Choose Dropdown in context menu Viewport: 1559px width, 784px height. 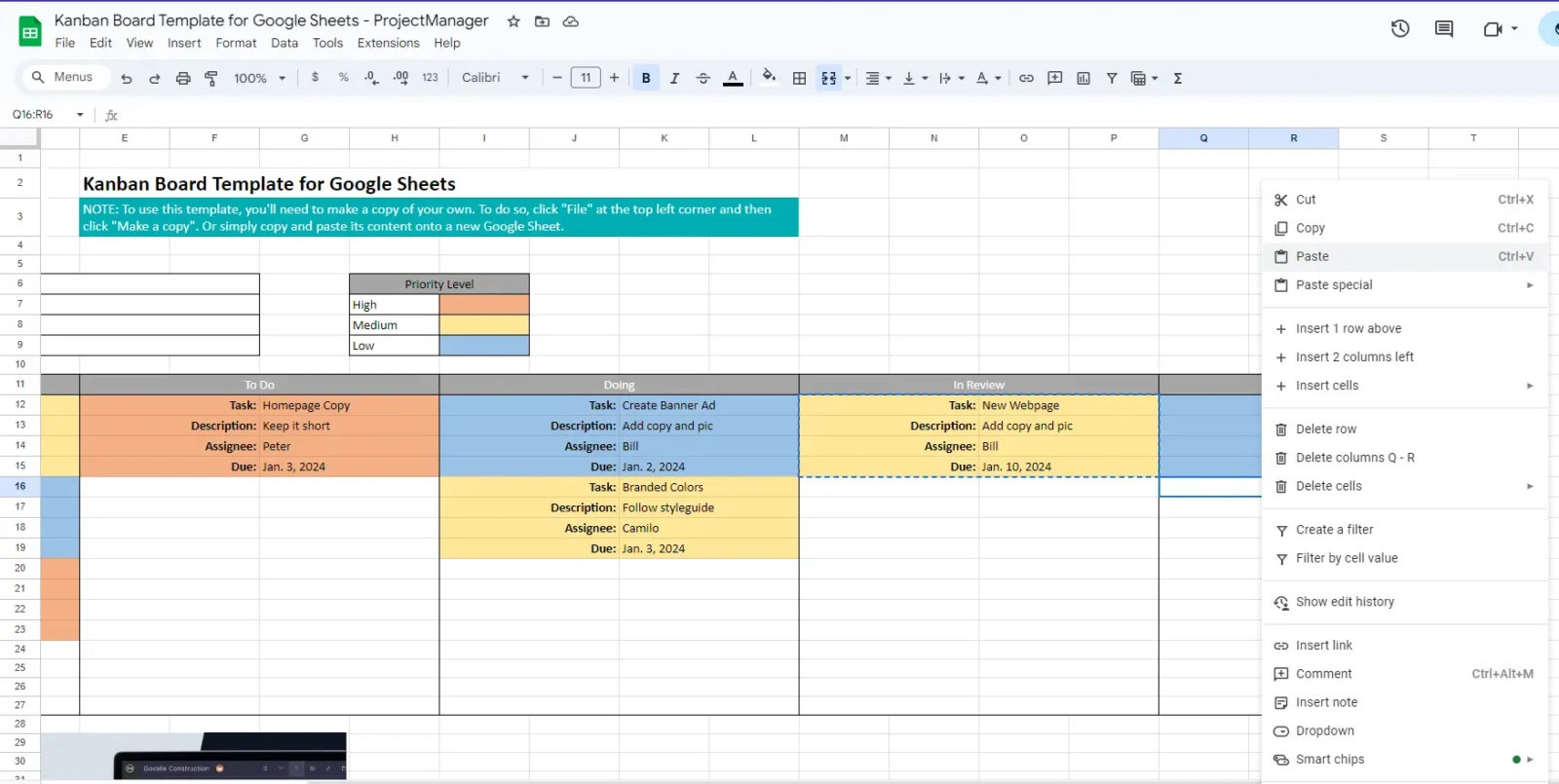tap(1404, 730)
